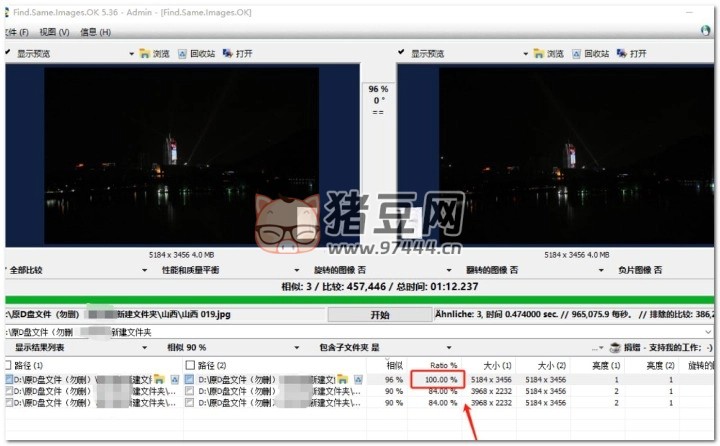Click the 捐赠 donate icon
Viewport: 720px width, 446px height.
pos(614,348)
